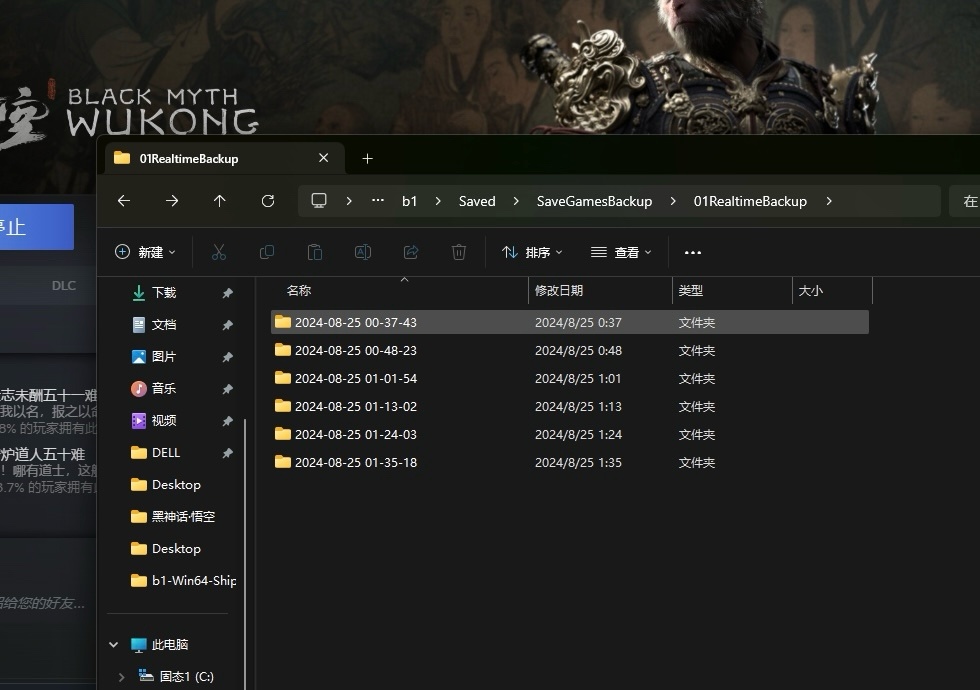The height and width of the screenshot is (690, 980).
Task: Unpin 文档 via its pin icon
Action: (228, 324)
